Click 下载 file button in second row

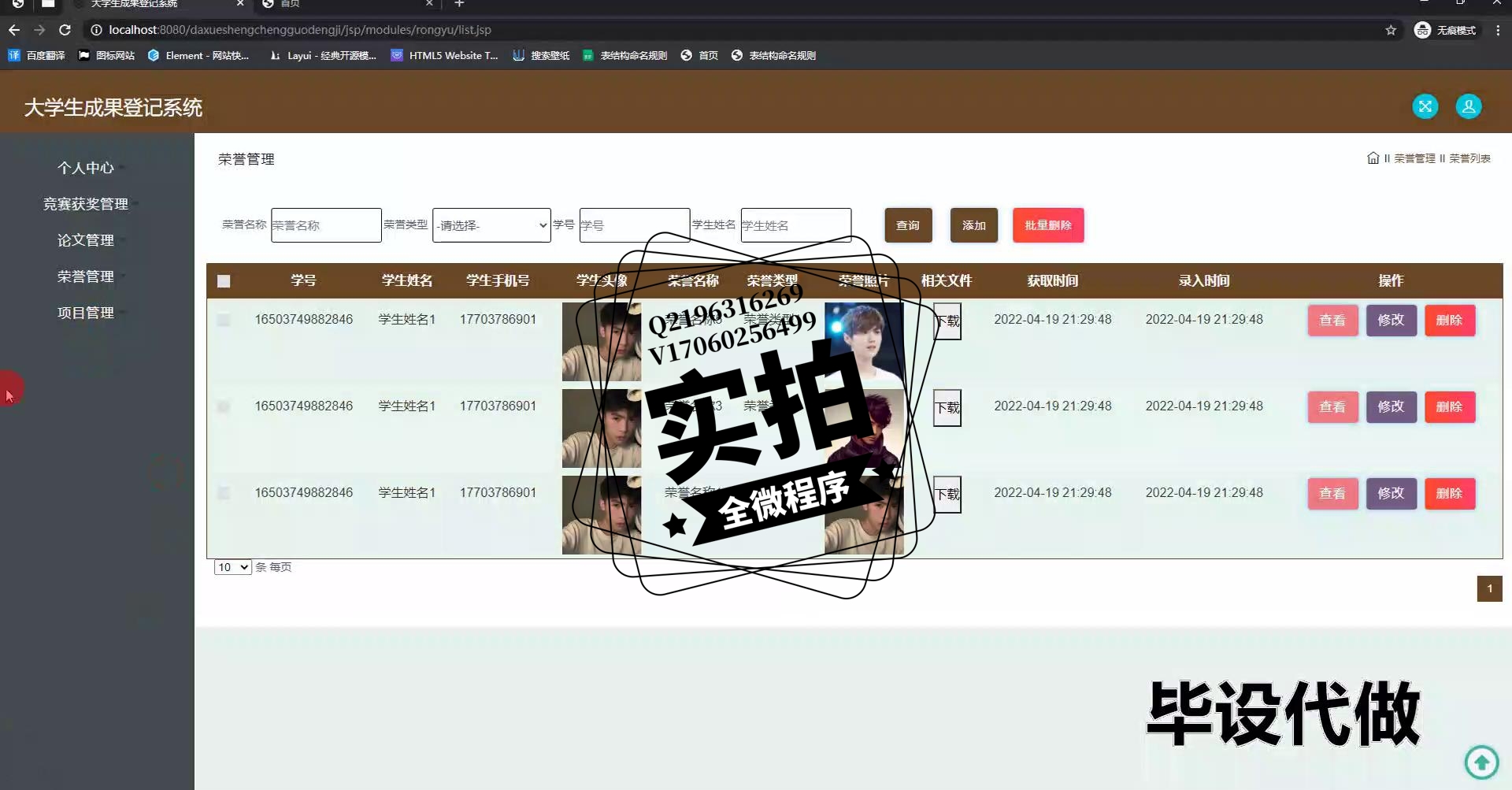[947, 408]
